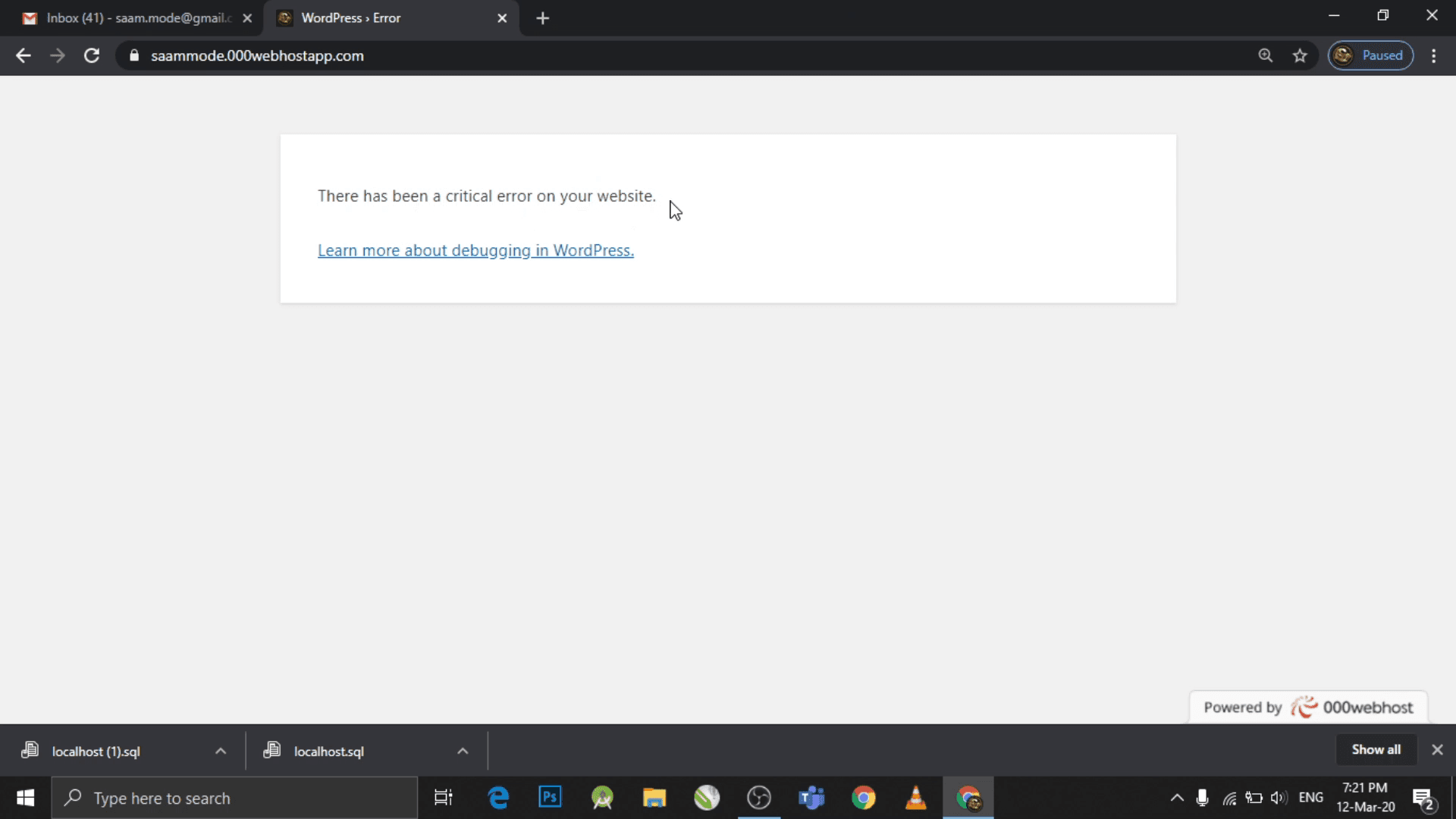This screenshot has width=1456, height=819.
Task: Open Photoshop from the taskbar
Action: click(550, 798)
